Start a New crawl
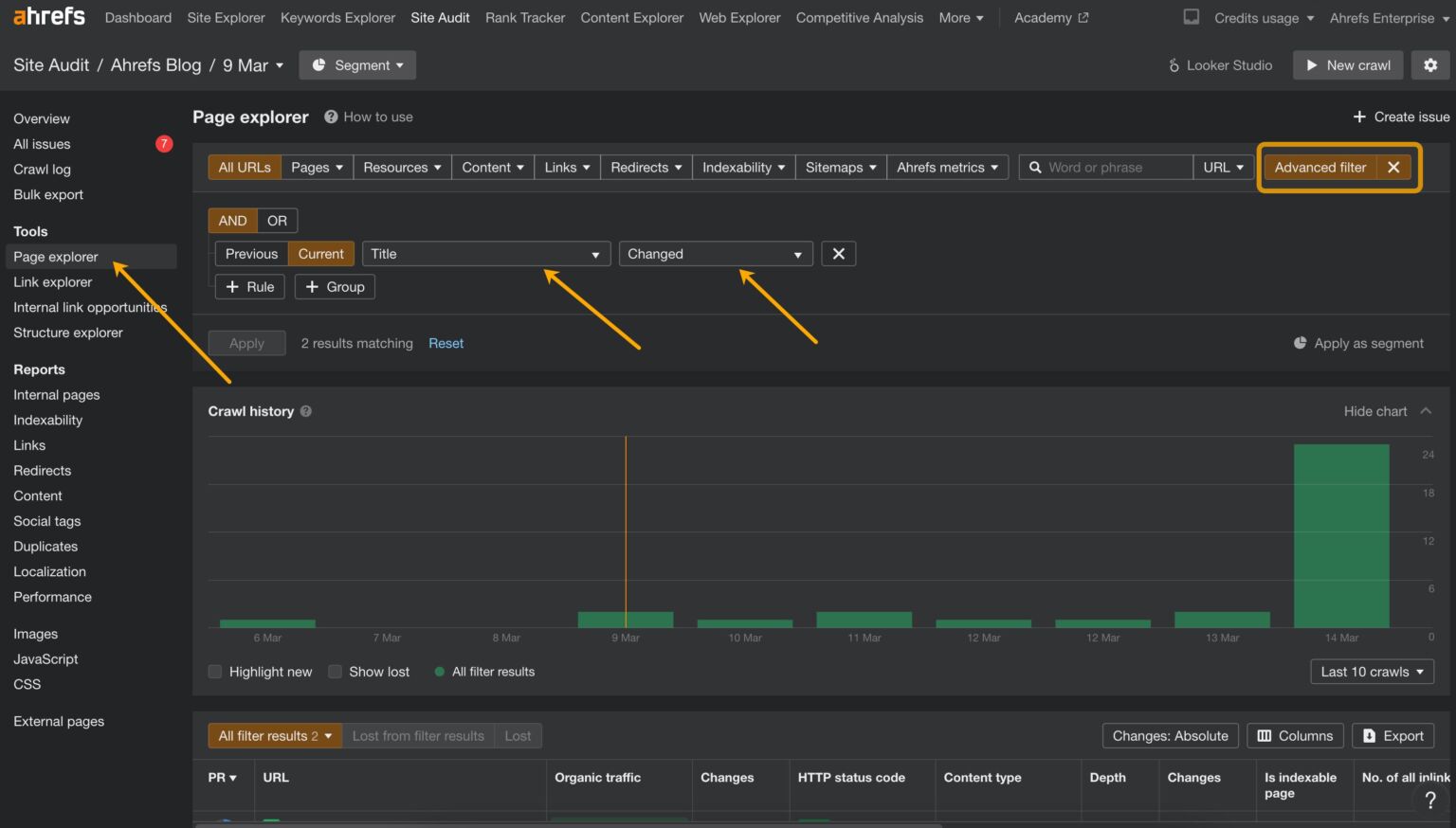This screenshot has height=828, width=1456. (x=1347, y=64)
